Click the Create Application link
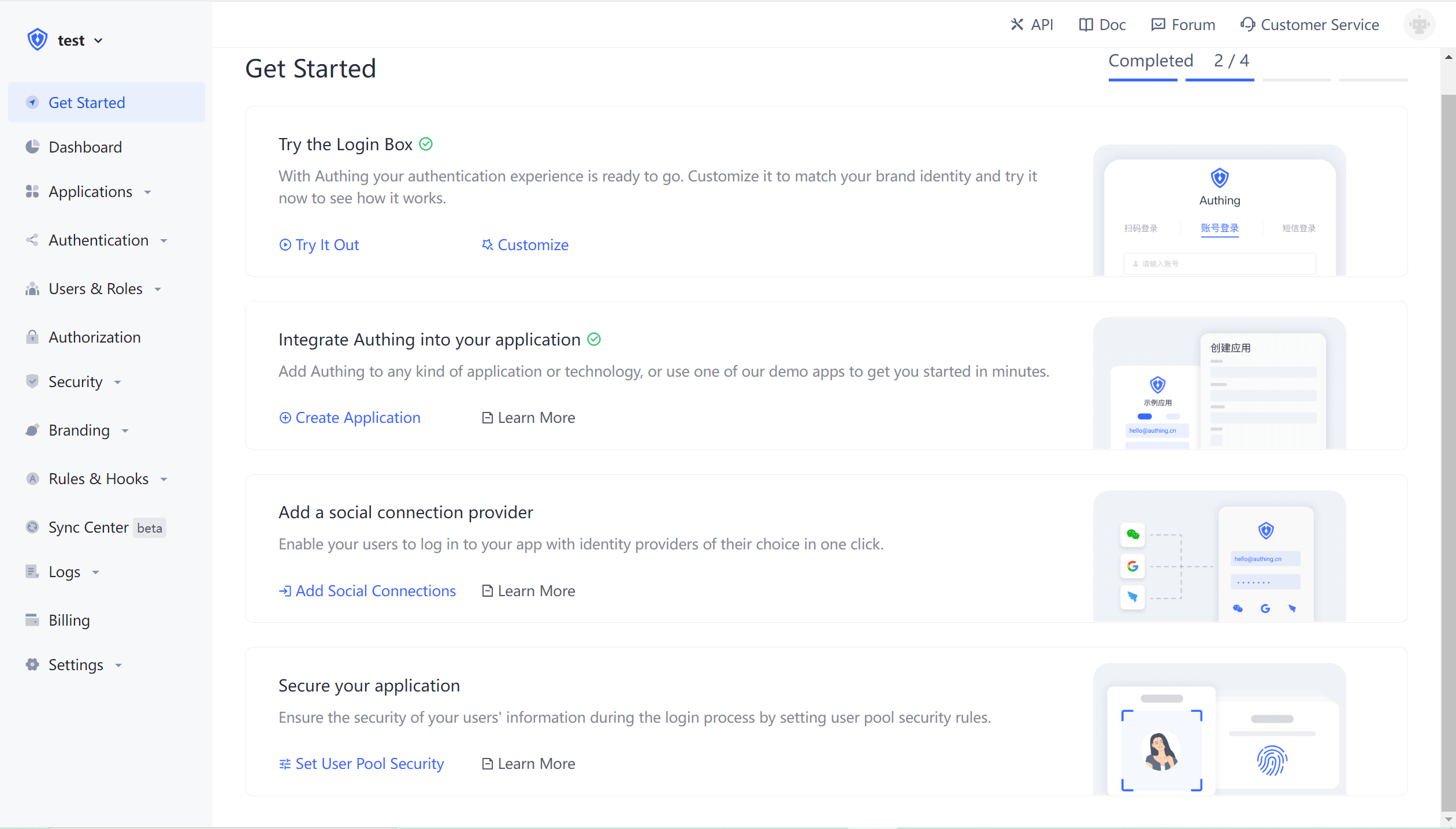The height and width of the screenshot is (829, 1456). point(350,417)
